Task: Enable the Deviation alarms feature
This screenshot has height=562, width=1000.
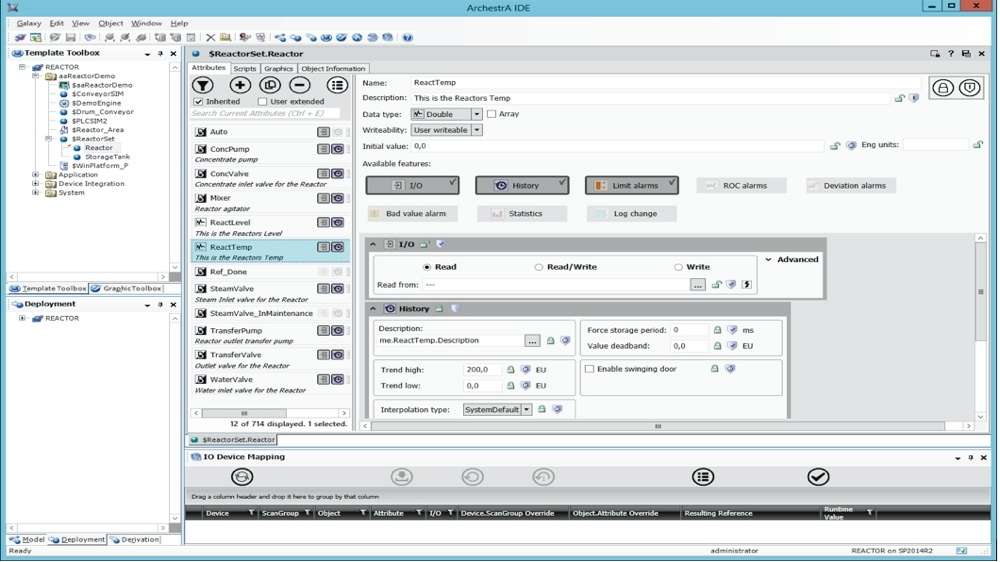Action: tap(851, 186)
